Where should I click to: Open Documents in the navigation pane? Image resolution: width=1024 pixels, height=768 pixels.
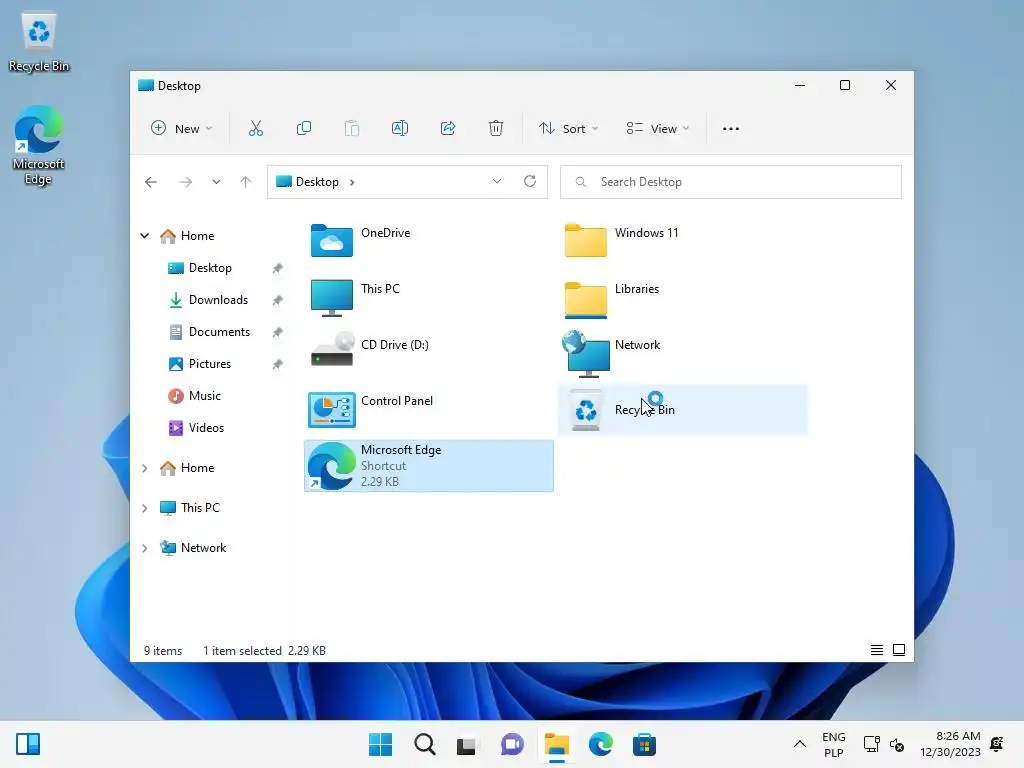(219, 332)
